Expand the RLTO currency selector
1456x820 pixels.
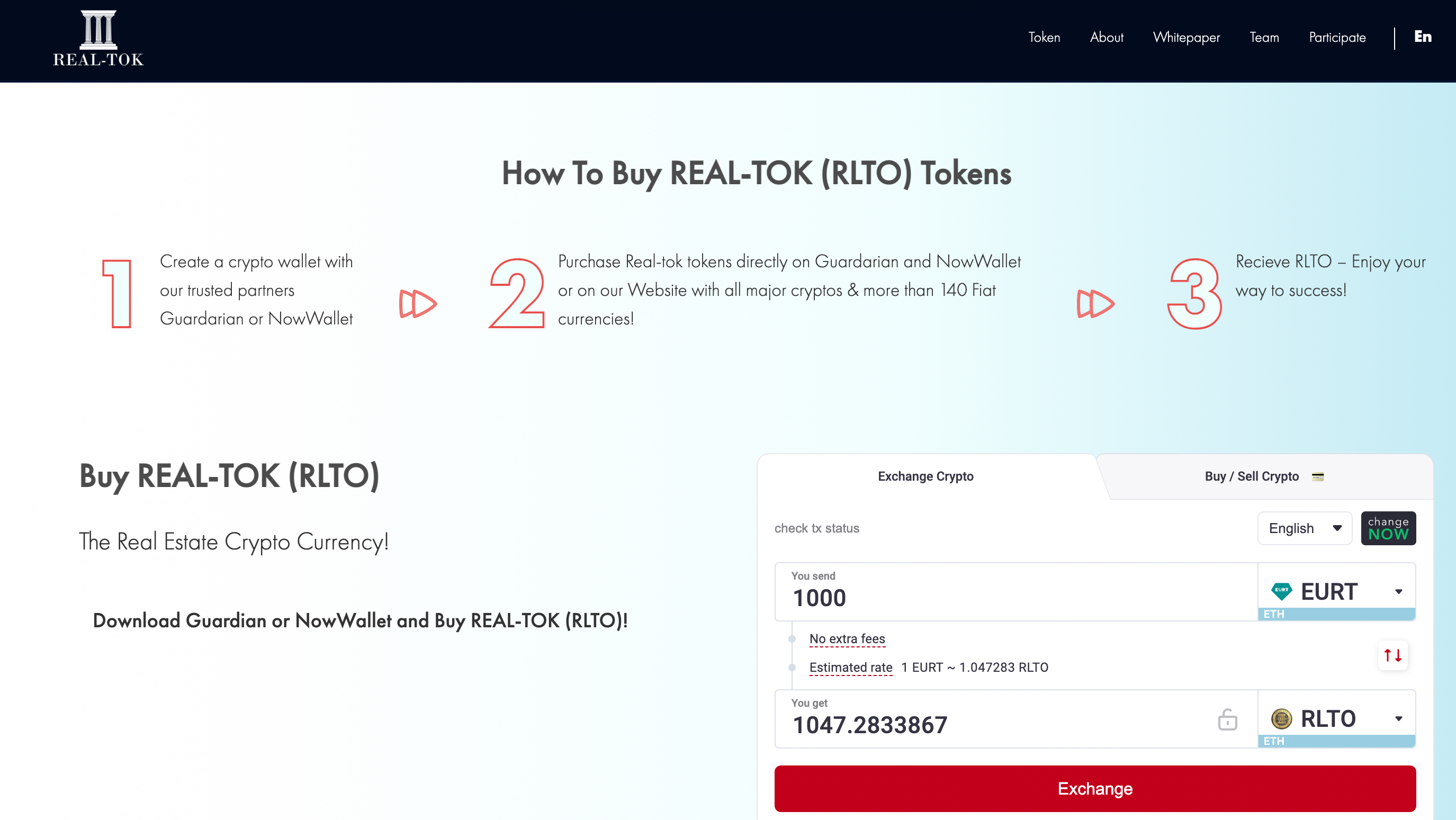1336,719
